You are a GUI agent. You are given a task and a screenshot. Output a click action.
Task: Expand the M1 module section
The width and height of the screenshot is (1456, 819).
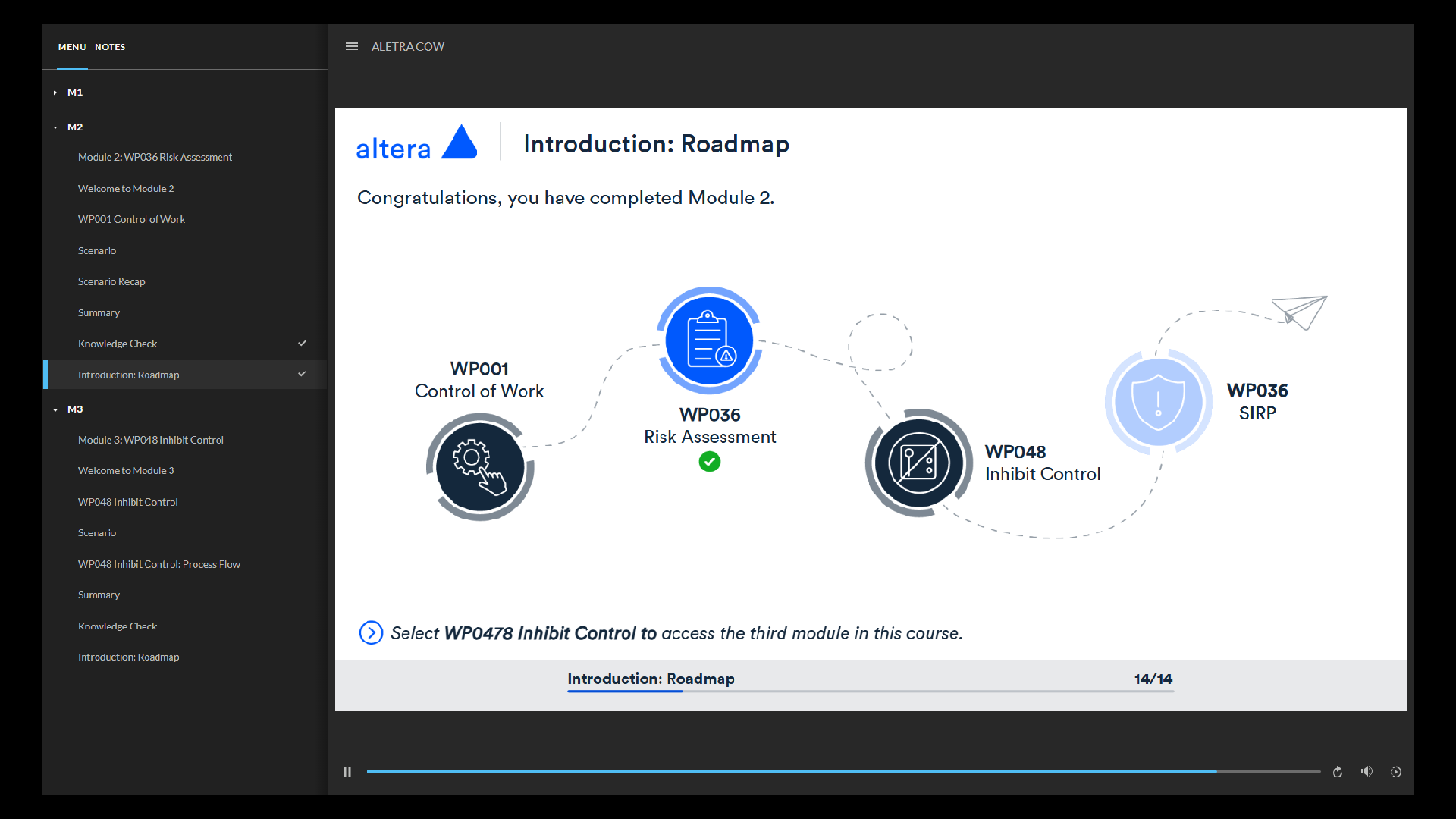pyautogui.click(x=55, y=93)
